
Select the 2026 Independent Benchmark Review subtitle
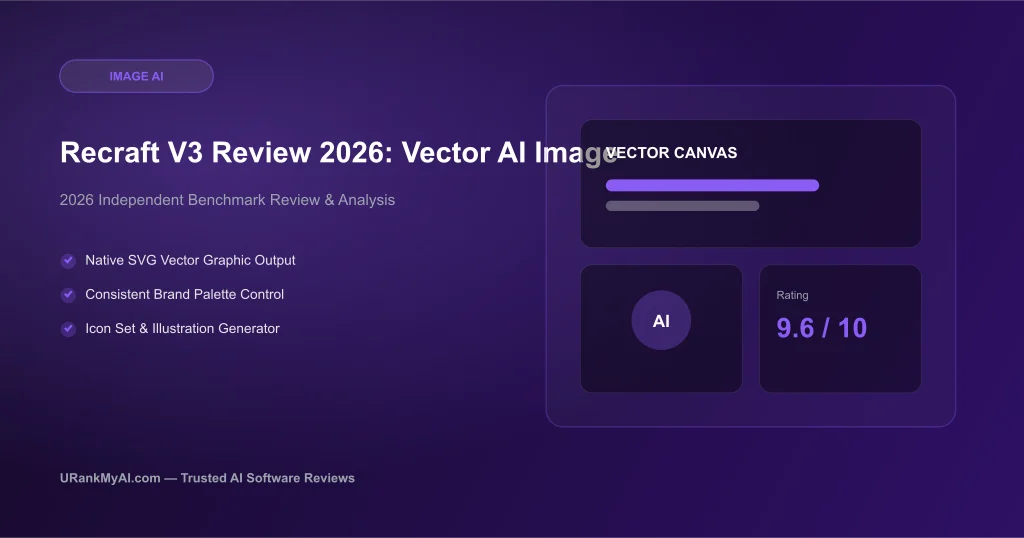[227, 200]
